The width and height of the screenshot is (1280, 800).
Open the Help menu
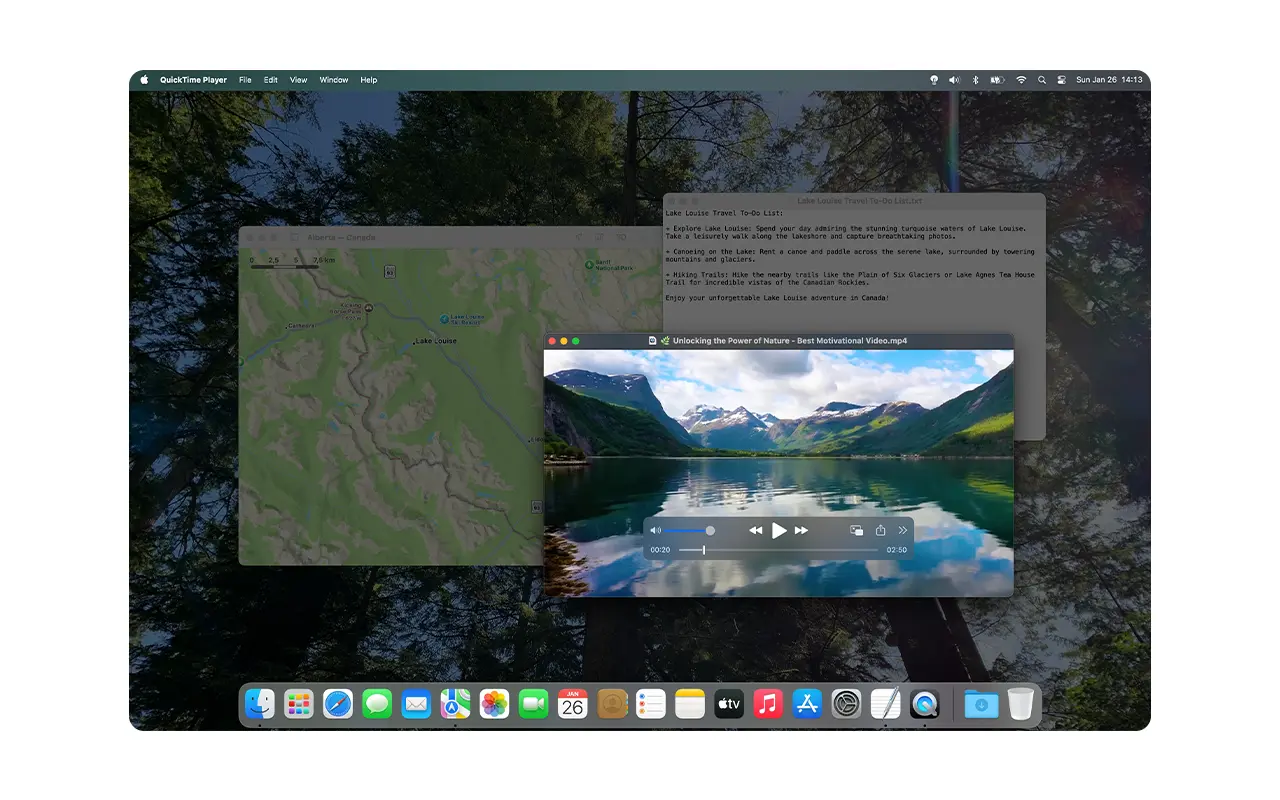[x=369, y=80]
